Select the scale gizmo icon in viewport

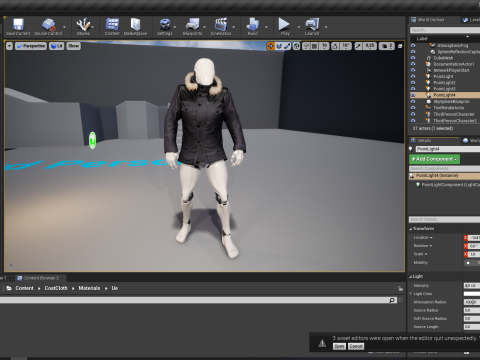[287, 46]
